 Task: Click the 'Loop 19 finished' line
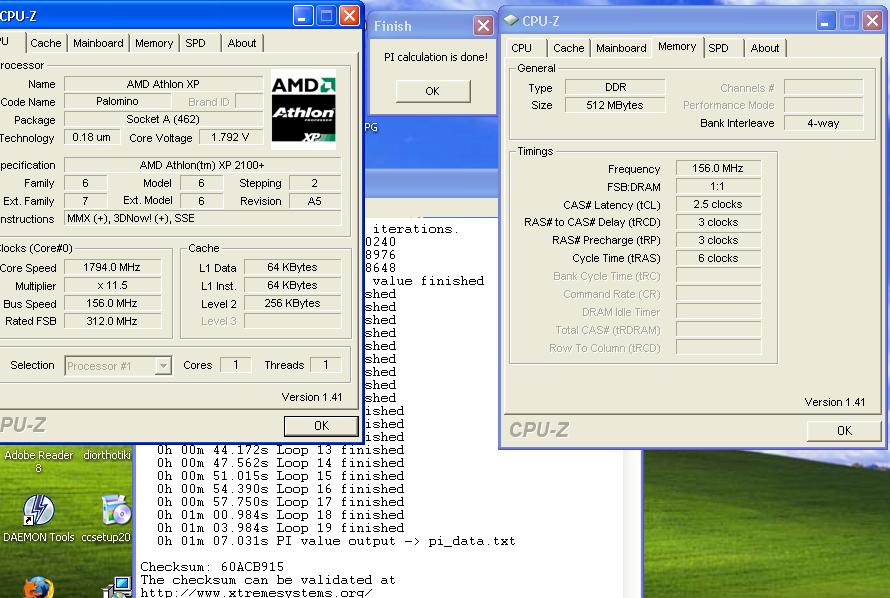pyautogui.click(x=280, y=528)
